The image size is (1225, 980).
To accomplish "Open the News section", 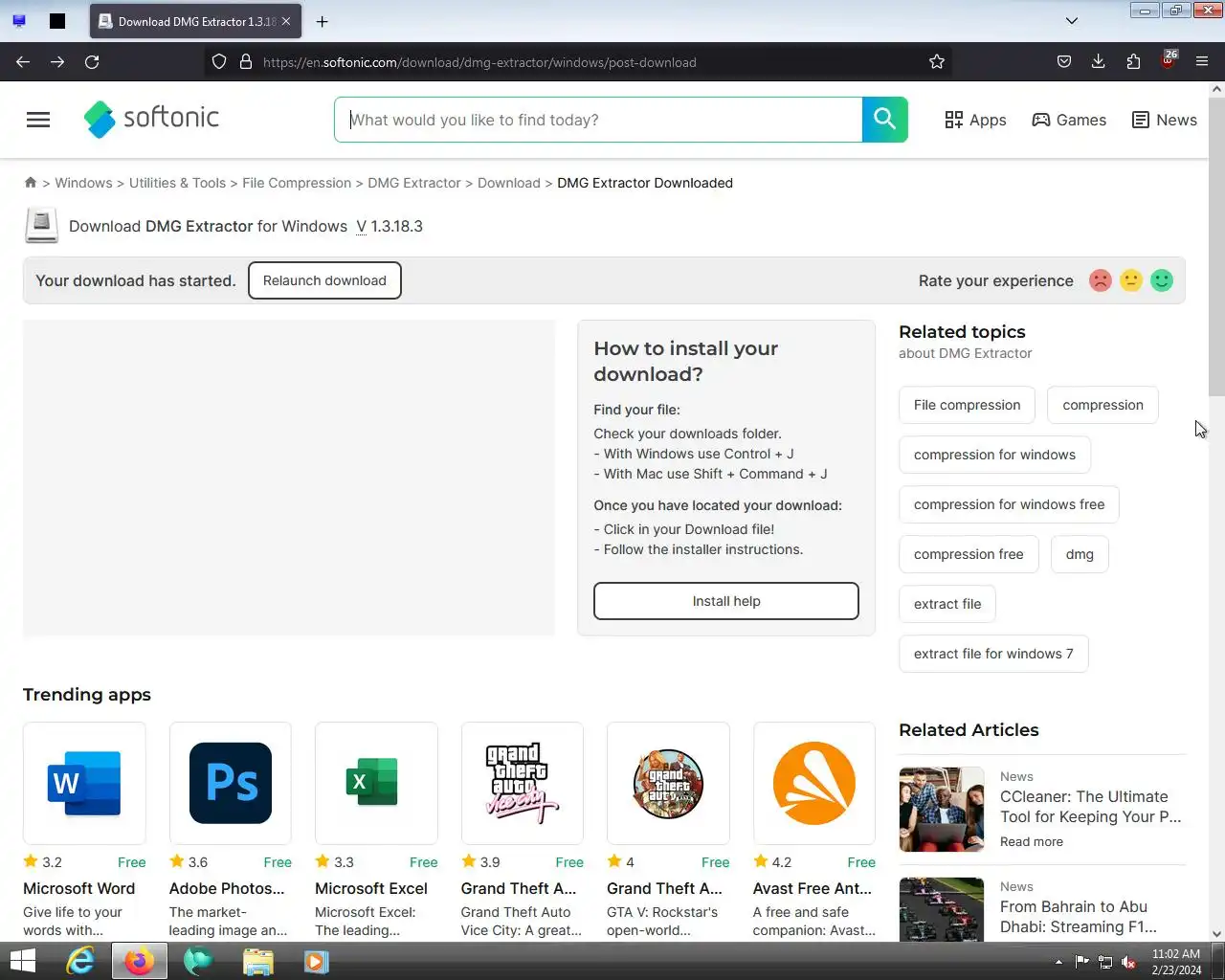I will (x=1165, y=120).
